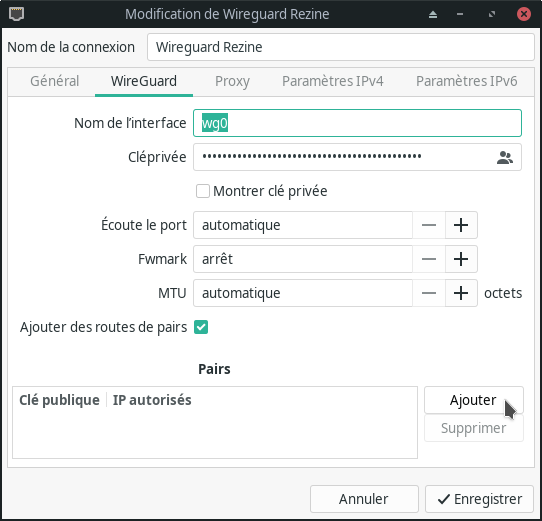Increase Fwmark value with plus button

[461, 259]
